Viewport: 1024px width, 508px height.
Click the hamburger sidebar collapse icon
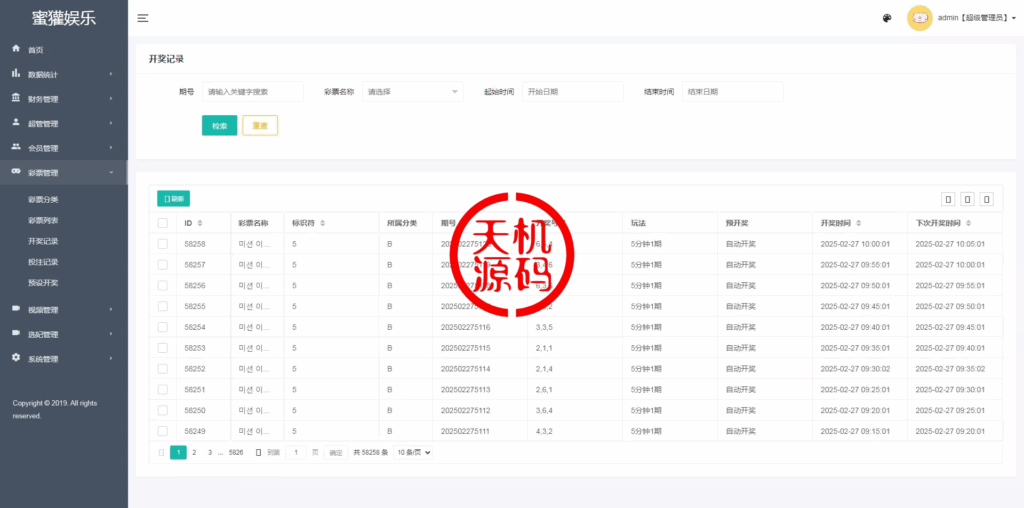click(143, 18)
